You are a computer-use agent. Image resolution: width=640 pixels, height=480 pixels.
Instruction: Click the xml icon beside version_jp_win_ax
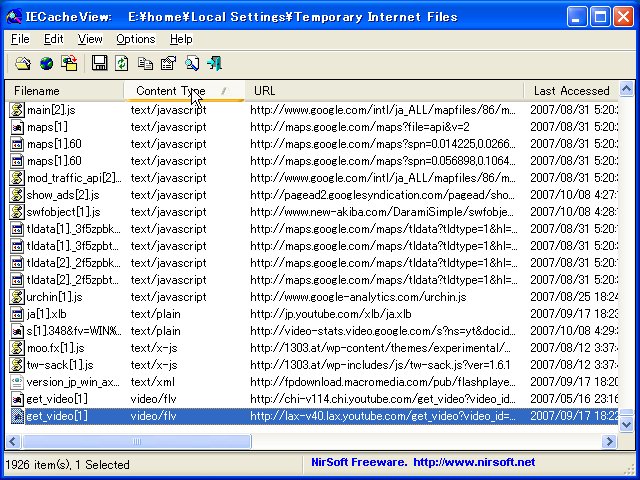(17, 382)
